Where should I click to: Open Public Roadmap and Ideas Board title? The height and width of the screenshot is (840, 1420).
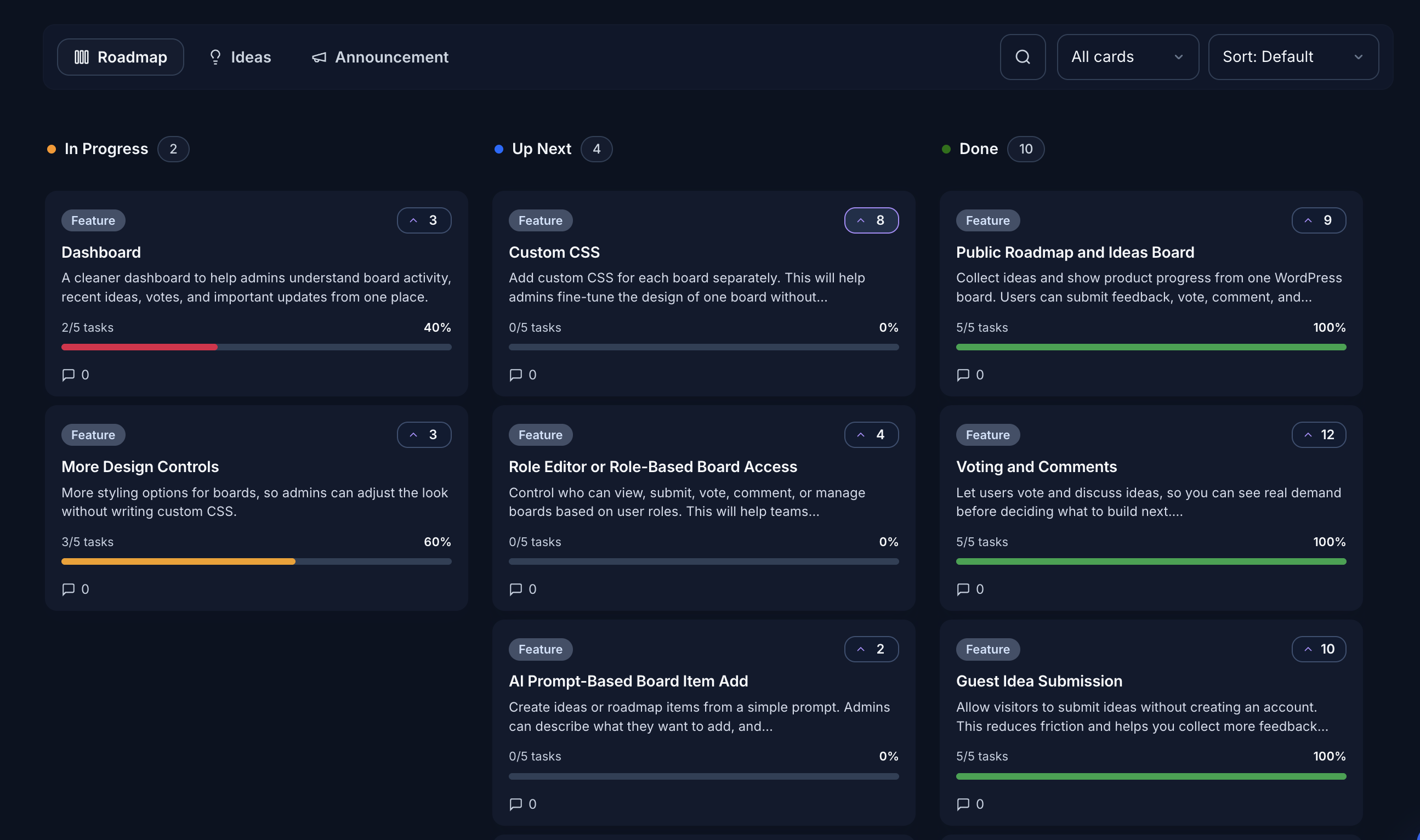point(1075,252)
